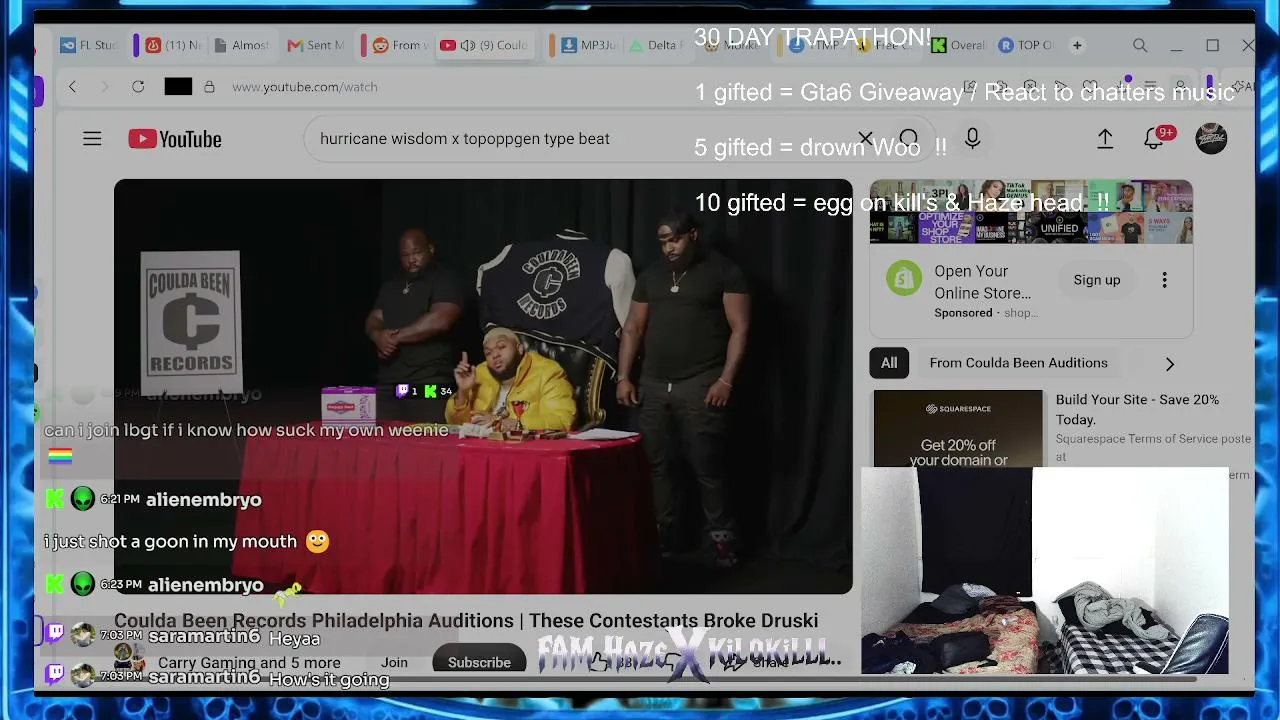The image size is (1280, 720).
Task: Click the Shopify ad logo icon
Action: point(904,279)
